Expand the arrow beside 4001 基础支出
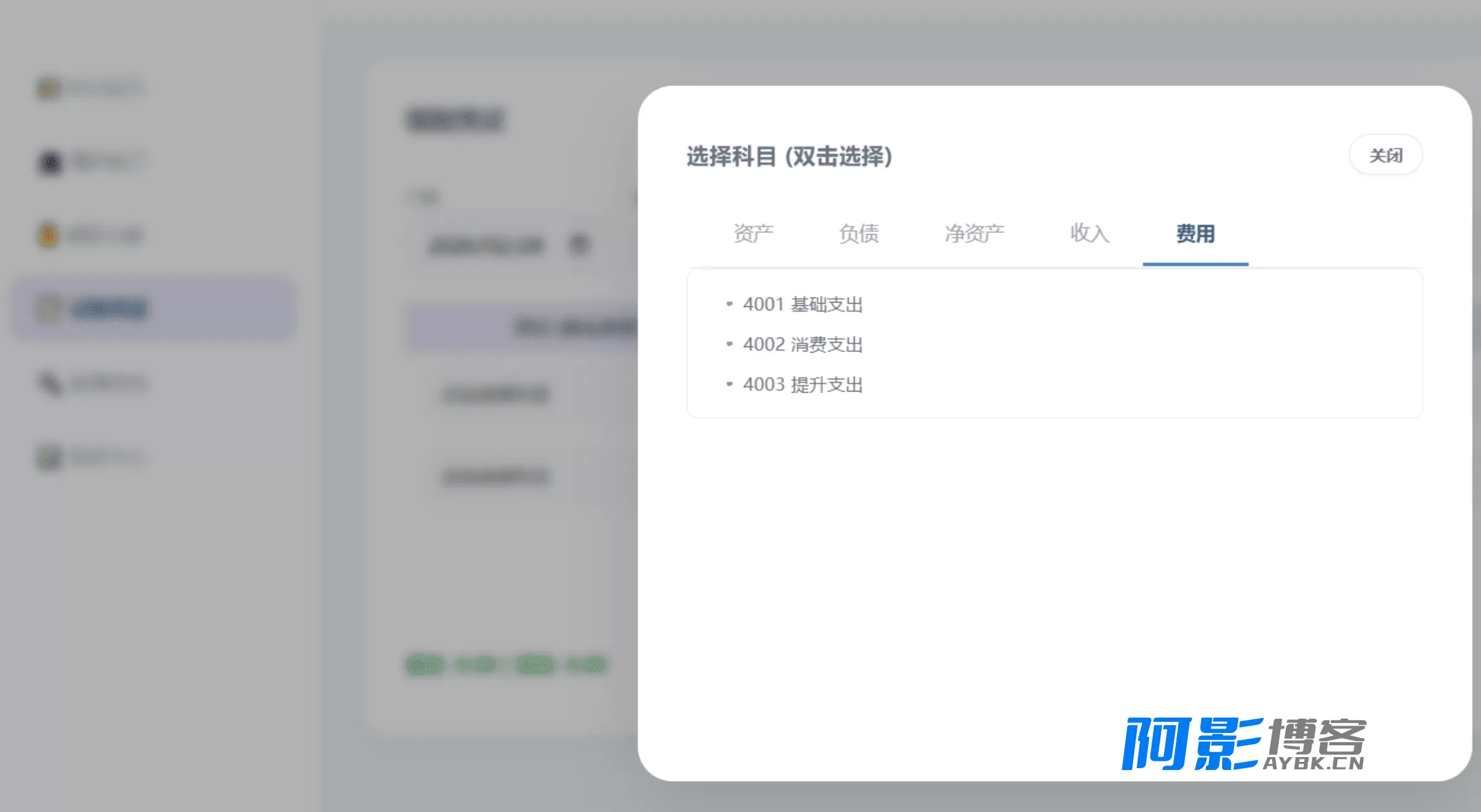The height and width of the screenshot is (812, 1481). [x=730, y=304]
